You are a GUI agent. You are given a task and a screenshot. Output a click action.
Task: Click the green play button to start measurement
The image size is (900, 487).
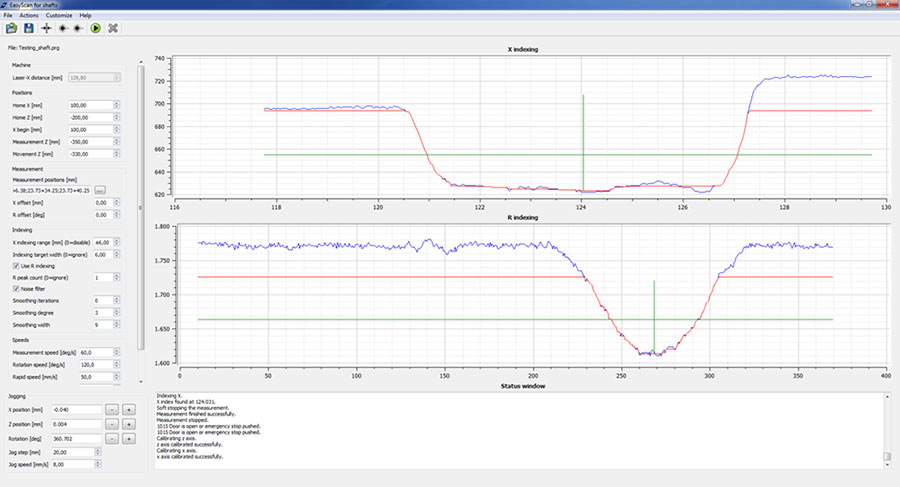pos(95,28)
